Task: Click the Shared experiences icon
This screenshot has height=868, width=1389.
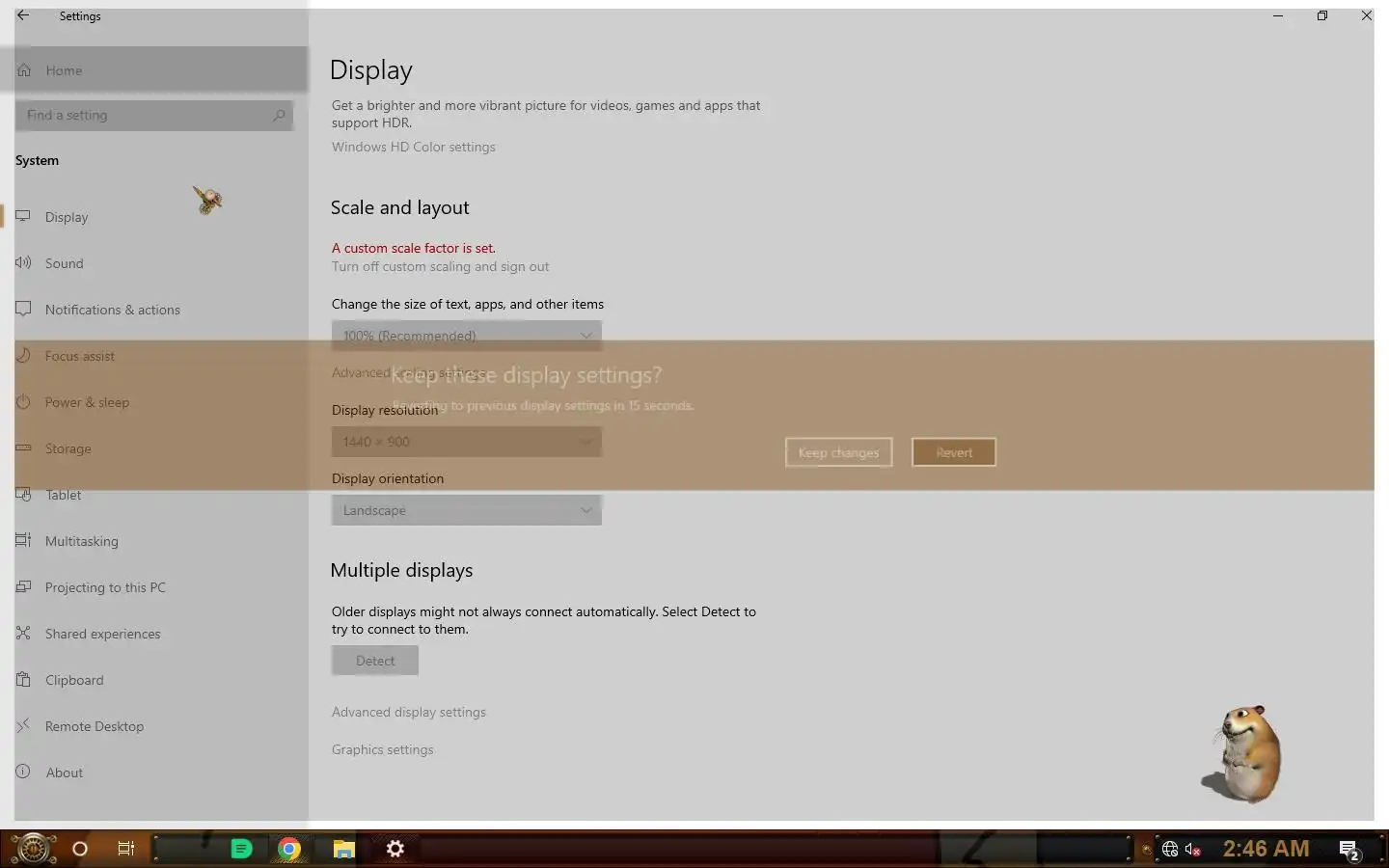Action: coord(23,633)
